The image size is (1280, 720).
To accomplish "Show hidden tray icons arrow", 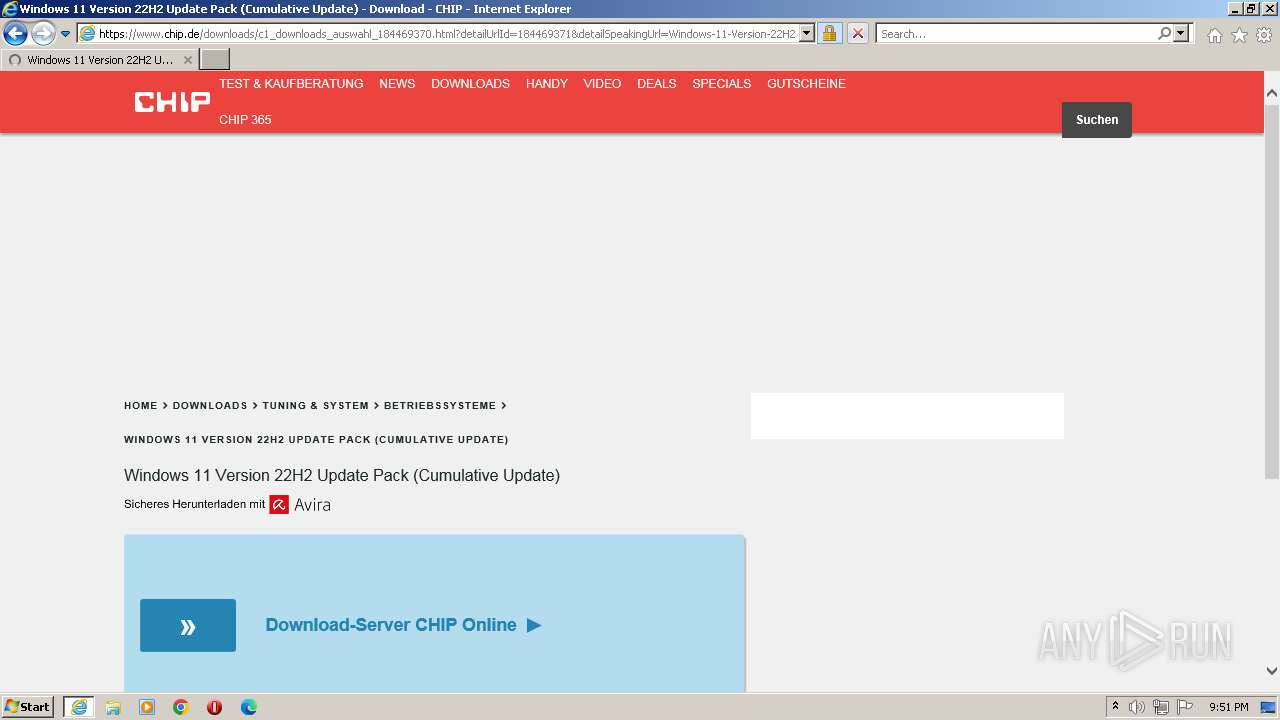I will click(1116, 707).
